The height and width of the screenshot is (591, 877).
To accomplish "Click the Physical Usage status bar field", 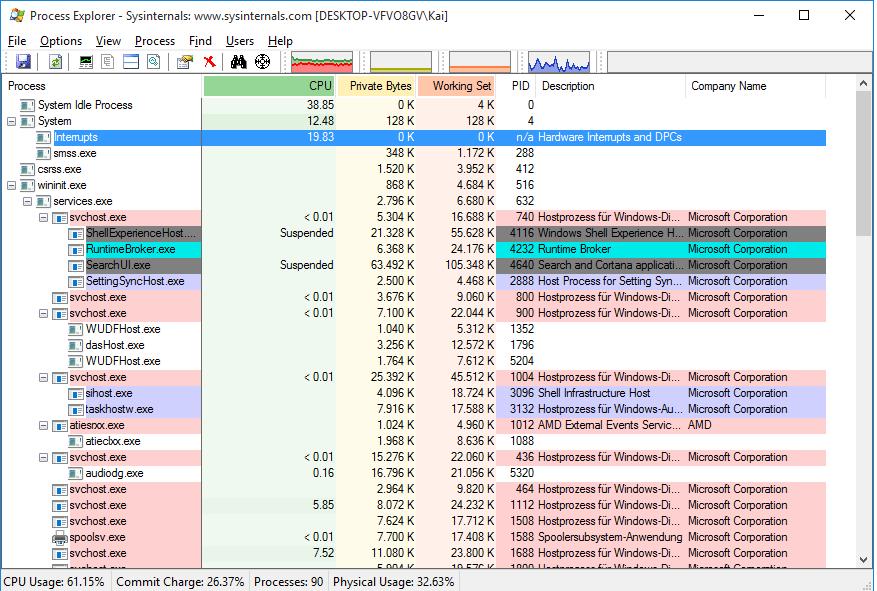I will pos(394,582).
